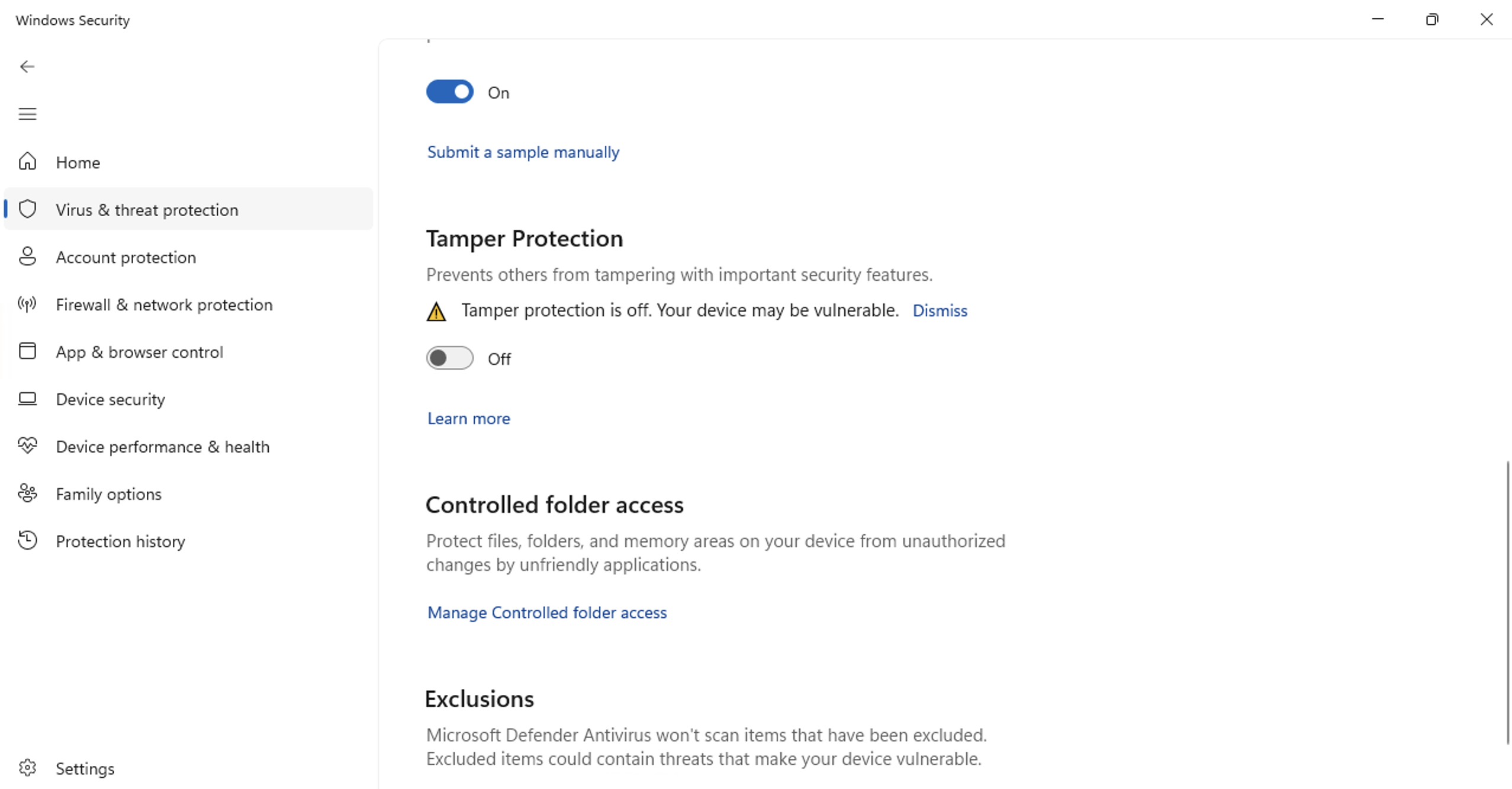Turn on the Tamper Protection toggle
The height and width of the screenshot is (789, 1512).
449,358
